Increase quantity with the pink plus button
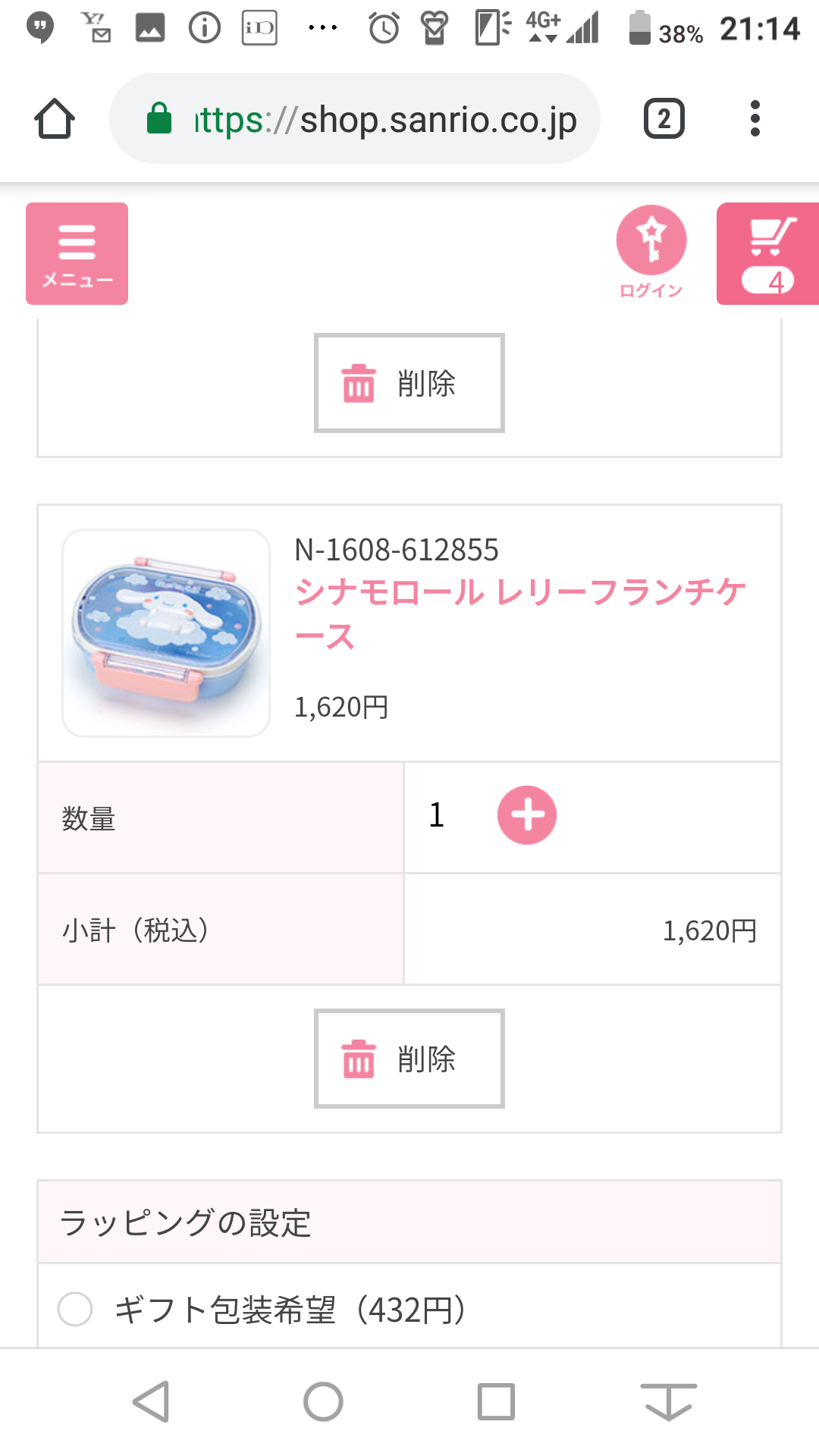The image size is (819, 1456). tap(526, 815)
